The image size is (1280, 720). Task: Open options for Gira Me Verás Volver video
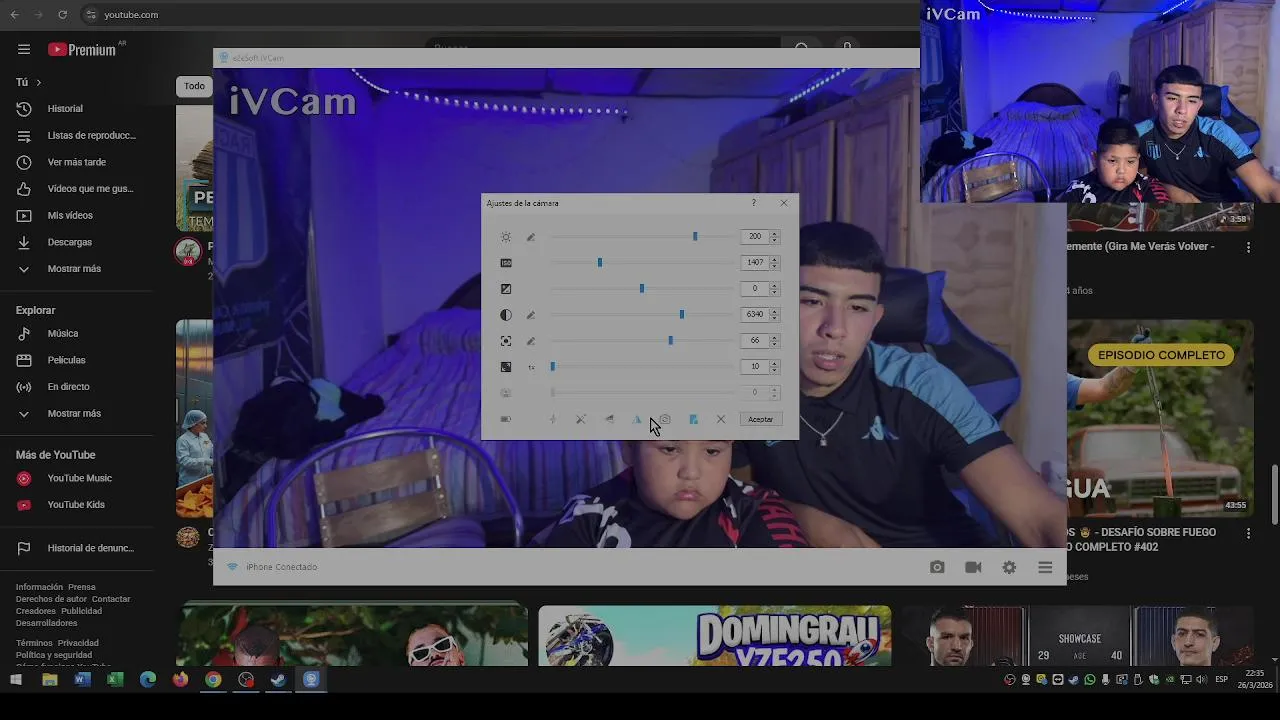[1248, 247]
